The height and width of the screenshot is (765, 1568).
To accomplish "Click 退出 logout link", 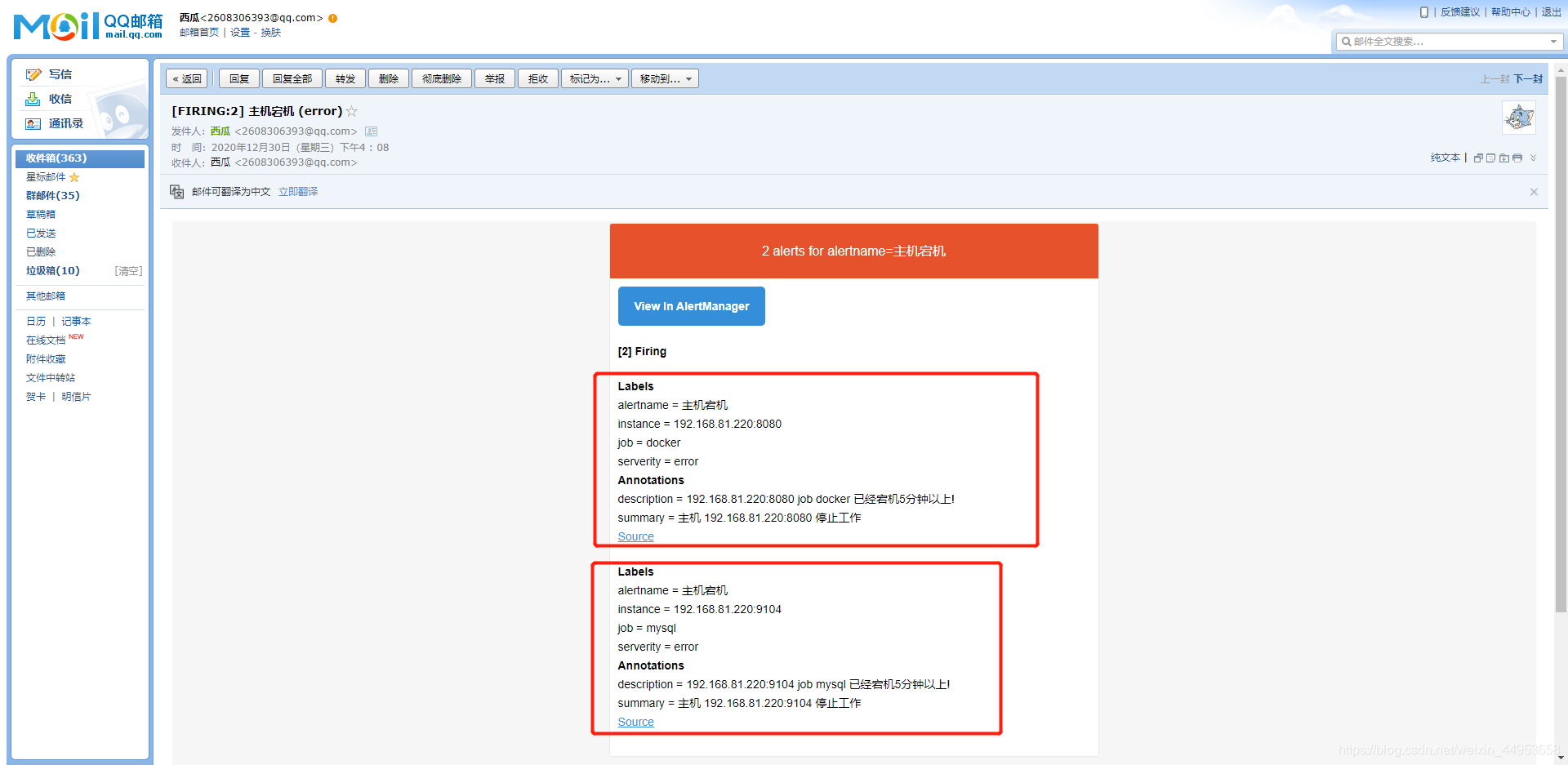I will [1552, 12].
